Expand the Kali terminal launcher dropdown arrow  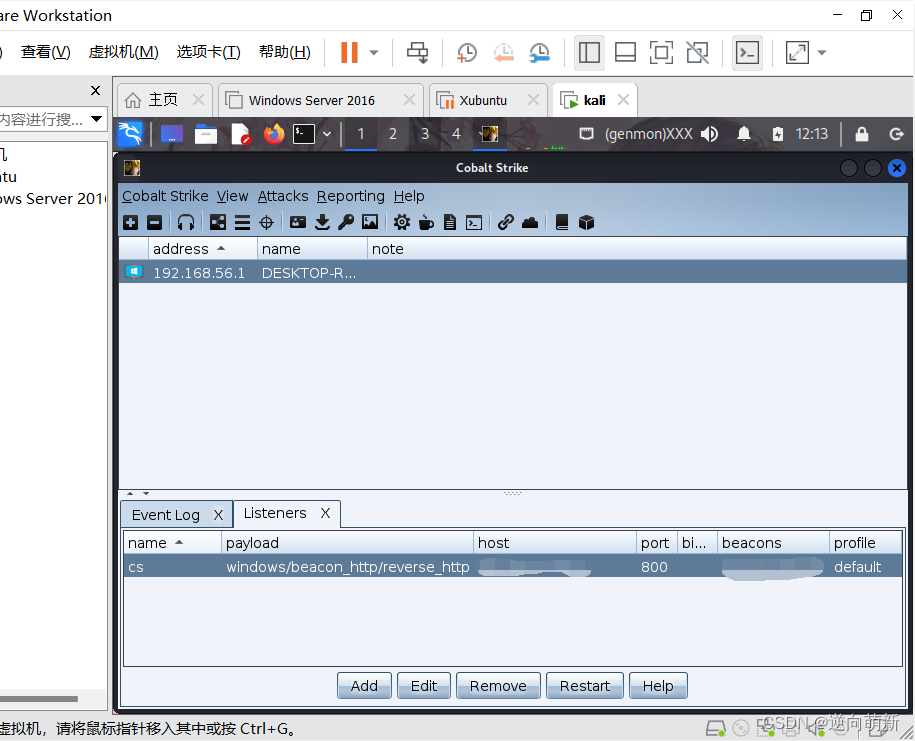327,134
